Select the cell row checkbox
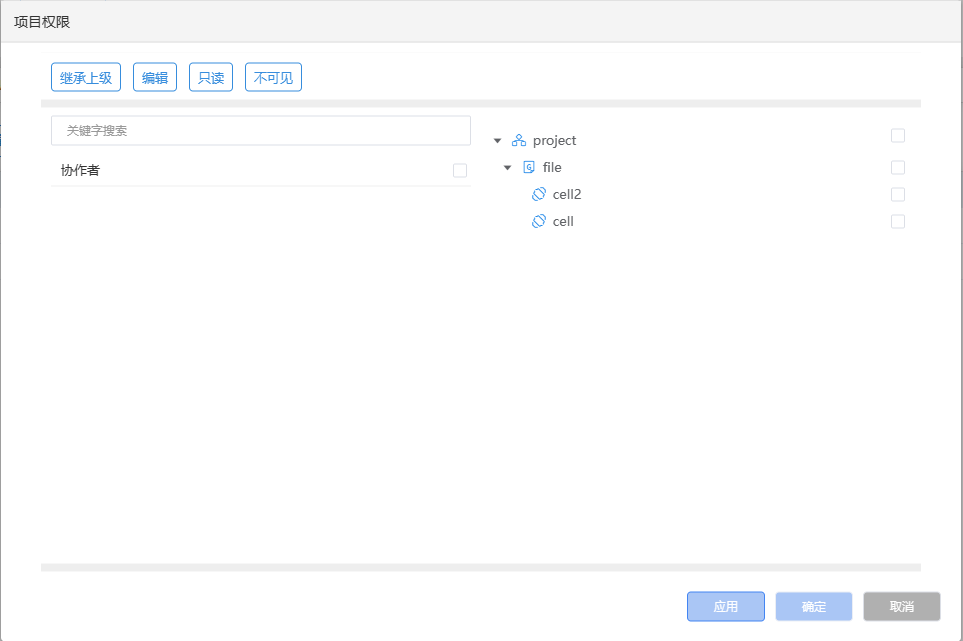The height and width of the screenshot is (641, 963). 898,222
